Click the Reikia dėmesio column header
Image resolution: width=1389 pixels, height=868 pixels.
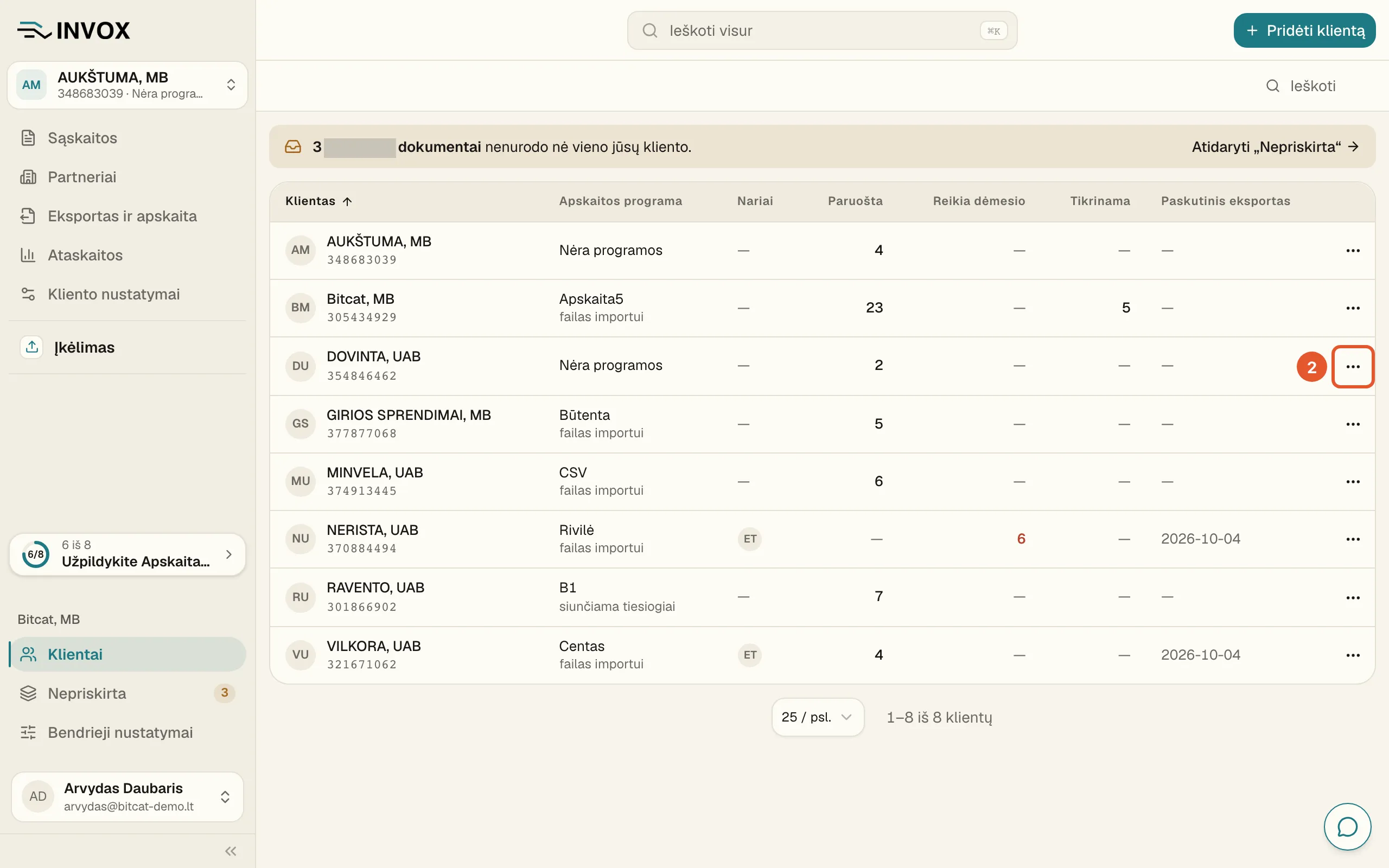979,201
